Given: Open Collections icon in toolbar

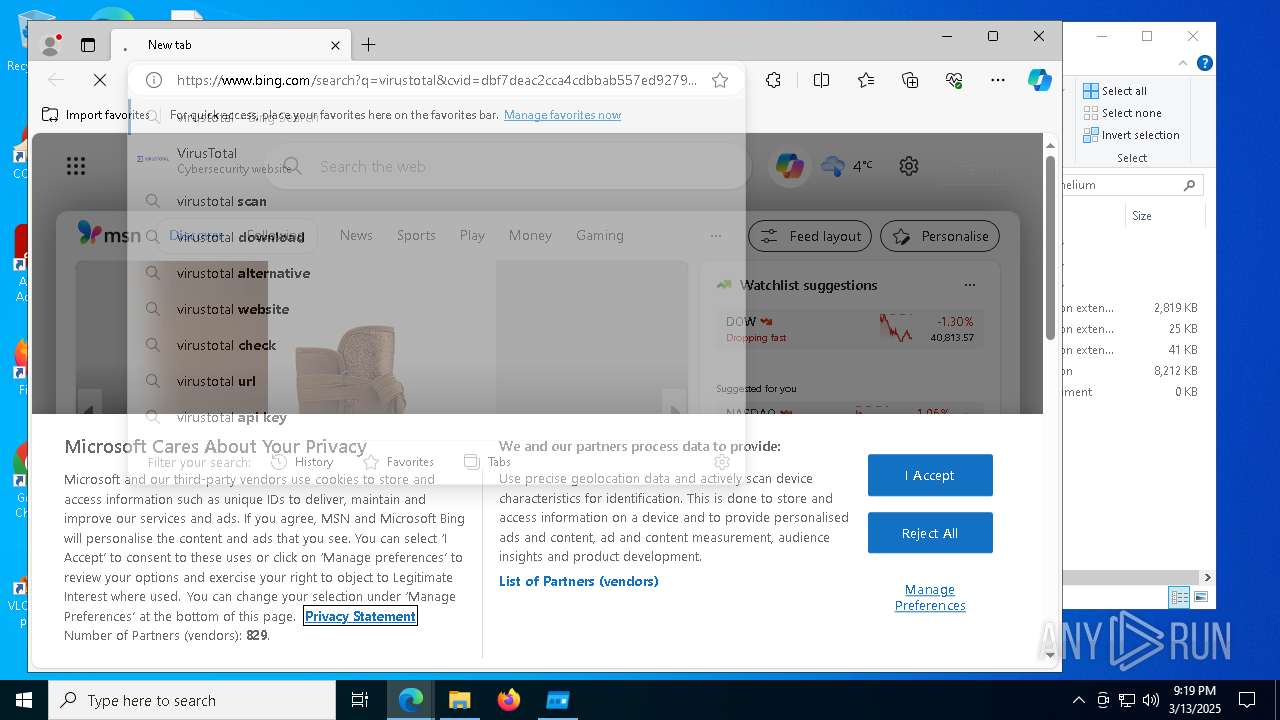Looking at the screenshot, I should (x=910, y=80).
